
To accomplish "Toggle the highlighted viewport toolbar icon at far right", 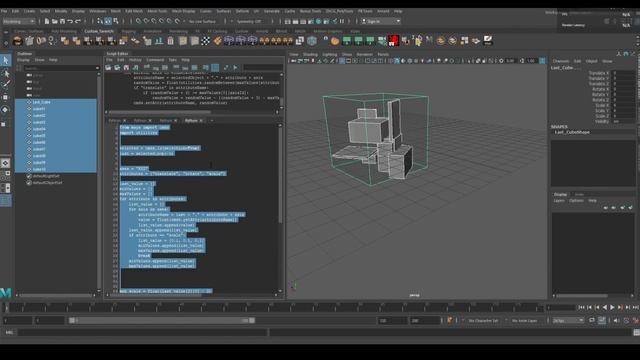I will 542,61.
